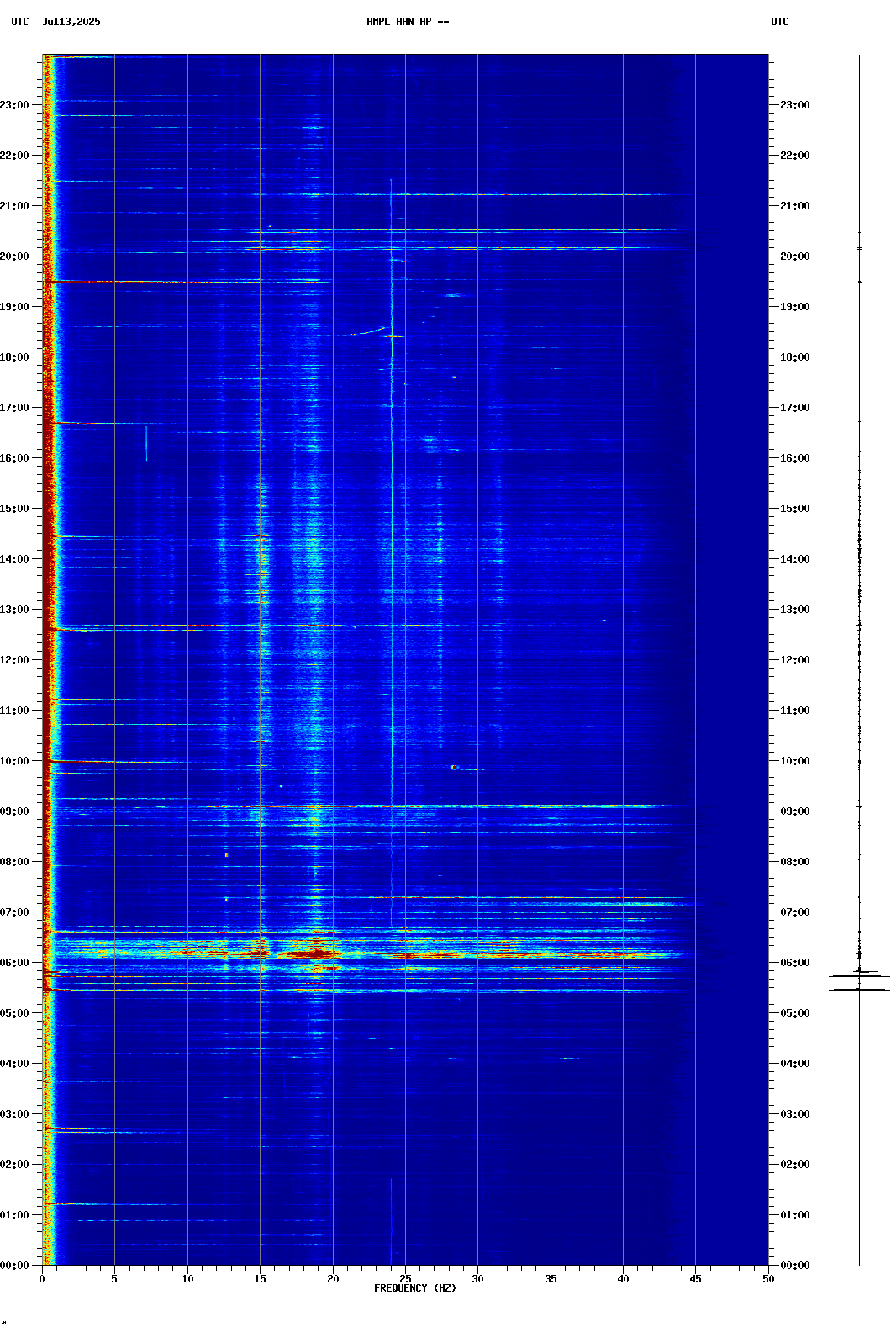Screen dimensions: 896x1332
Task: Click the '5' frequency axis tick label
Action: [x=114, y=1279]
